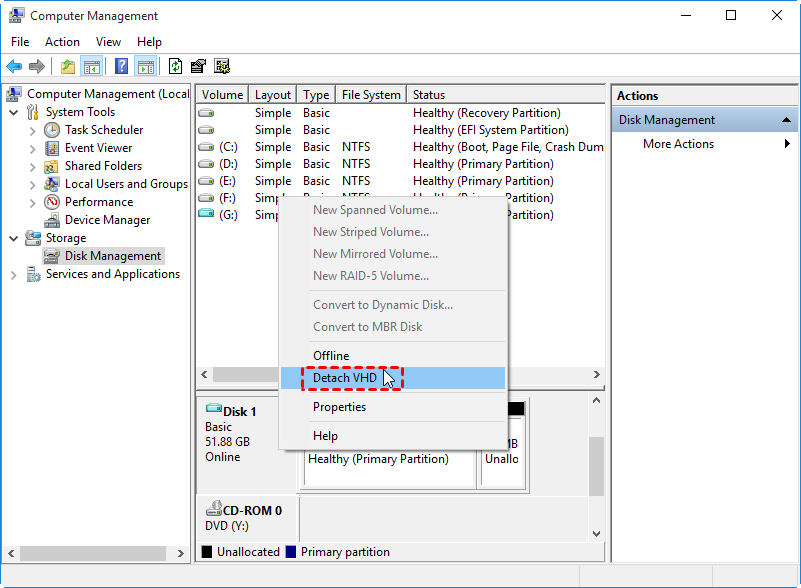This screenshot has height=588, width=801.
Task: Sort by the File System column header
Action: coord(369,95)
